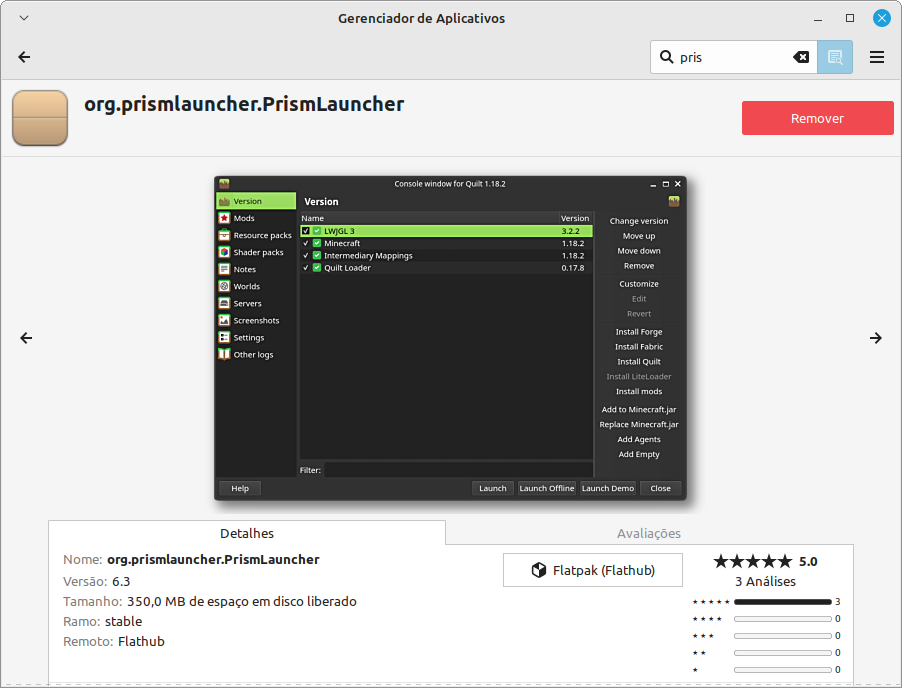Enlarge the Console window screenshot thumbnail
The width and height of the screenshot is (902, 688).
coord(450,338)
